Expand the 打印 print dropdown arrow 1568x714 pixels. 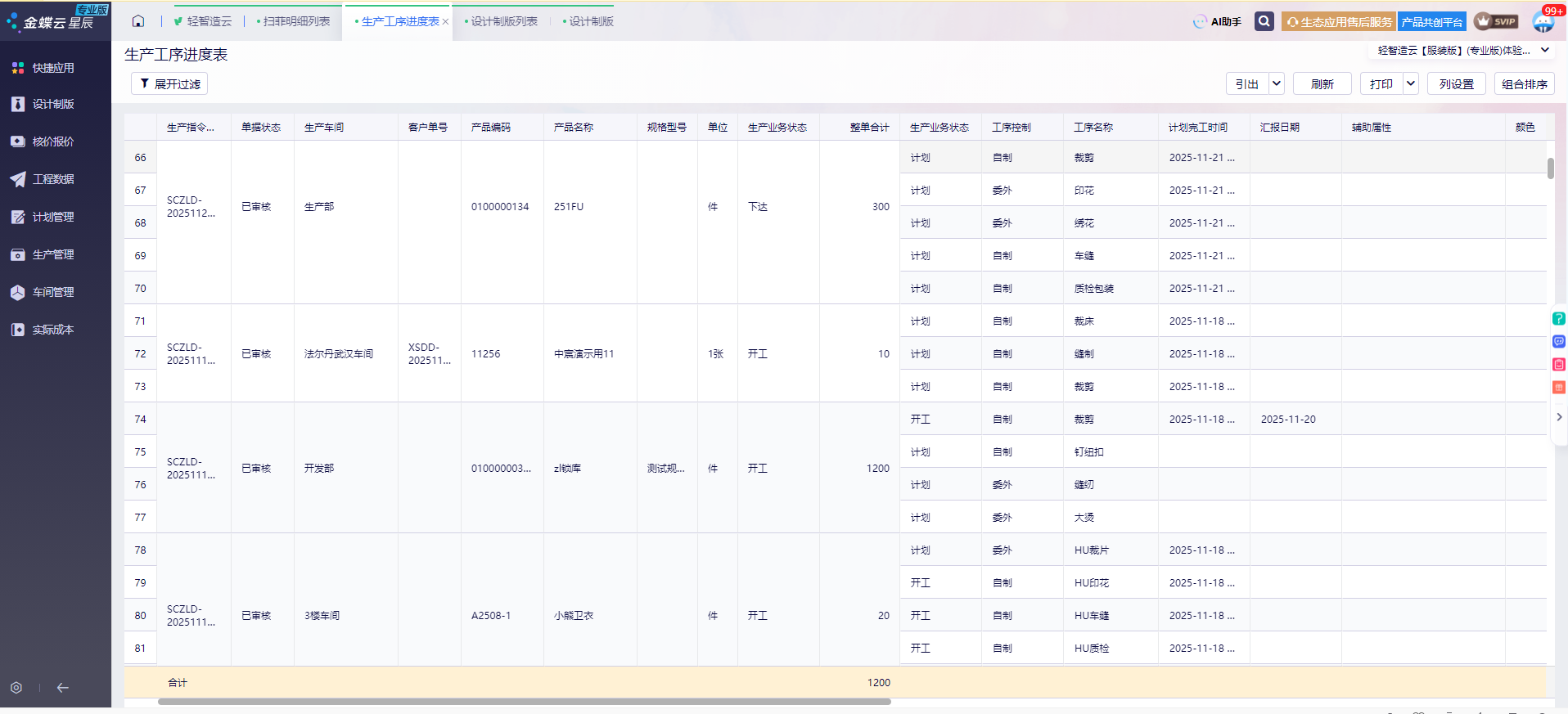point(1410,83)
